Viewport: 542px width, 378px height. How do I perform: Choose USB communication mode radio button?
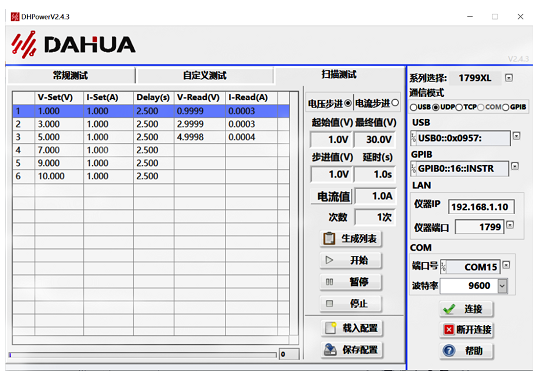point(413,107)
